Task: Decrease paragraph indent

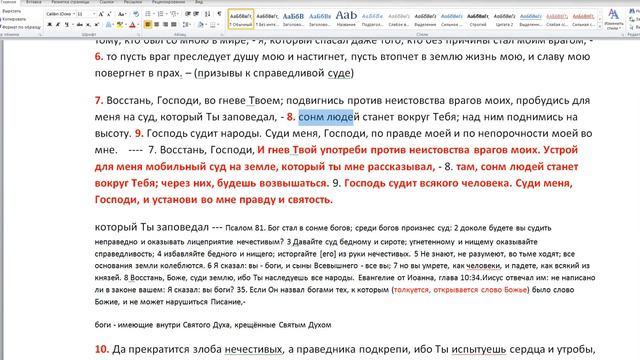Action: (x=188, y=14)
